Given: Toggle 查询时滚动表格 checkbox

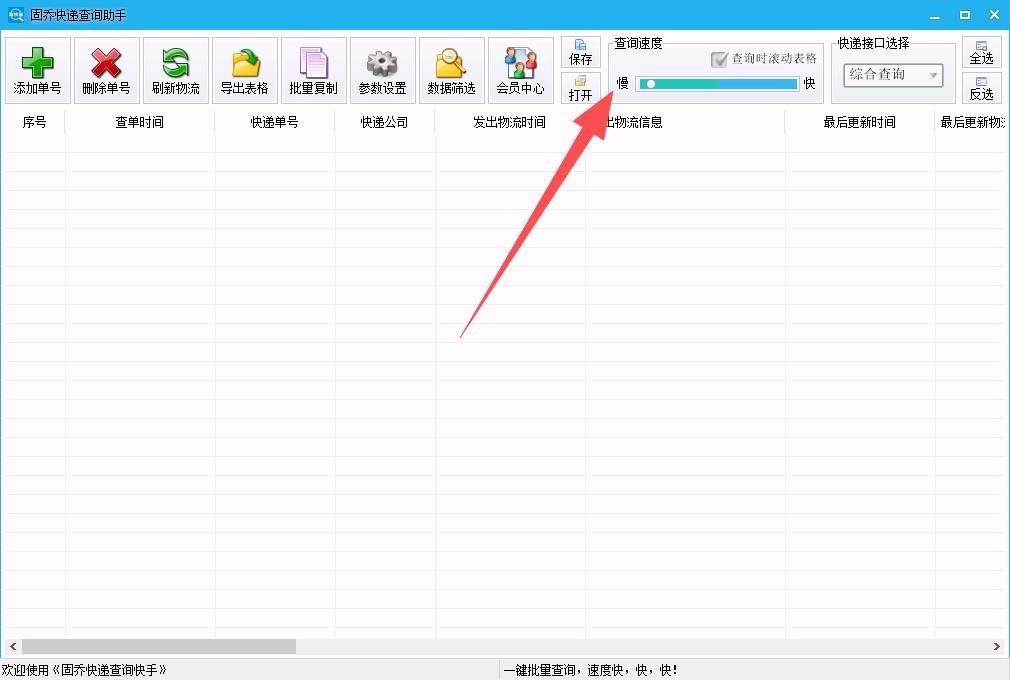Looking at the screenshot, I should point(719,59).
